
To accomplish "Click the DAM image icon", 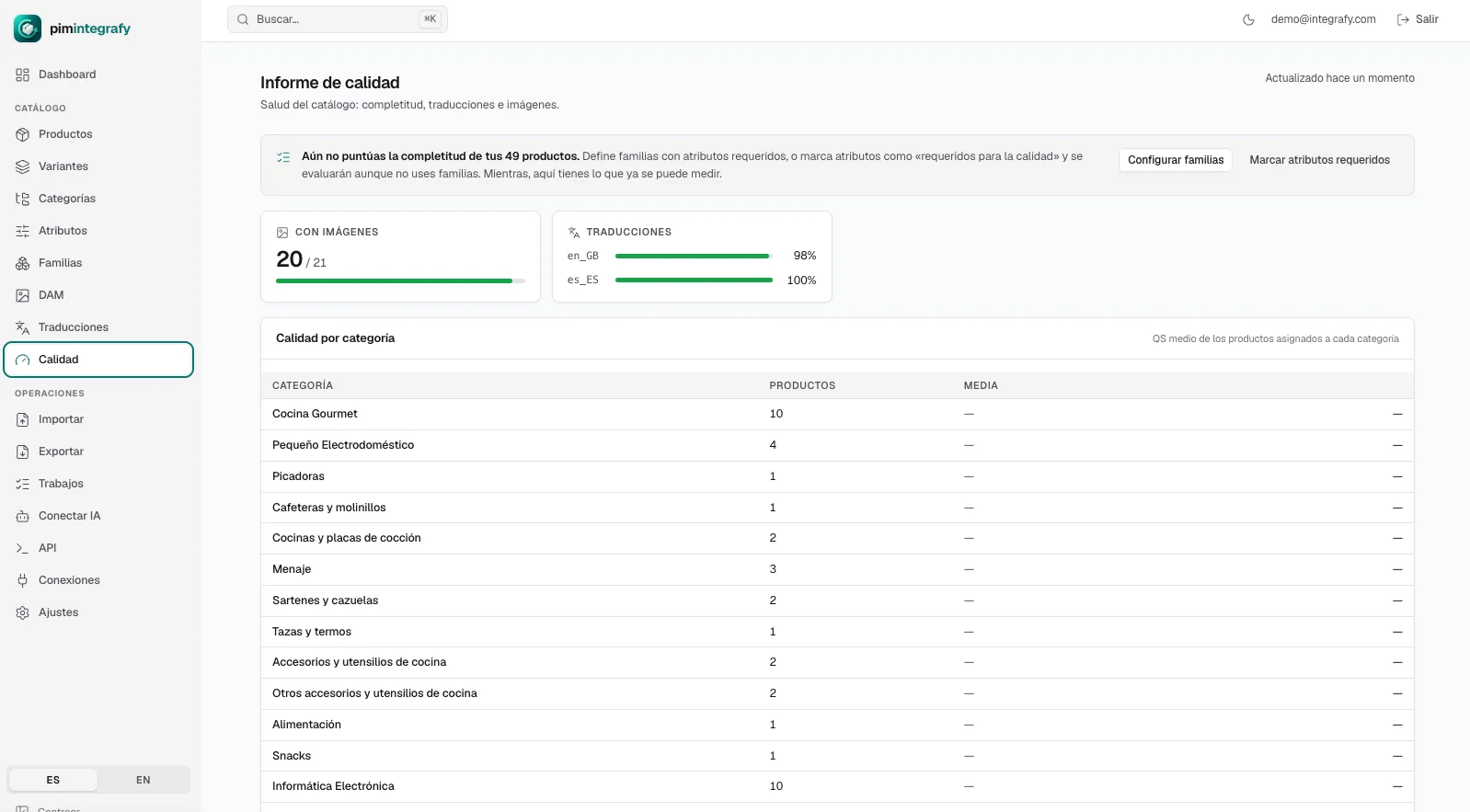I will (23, 295).
